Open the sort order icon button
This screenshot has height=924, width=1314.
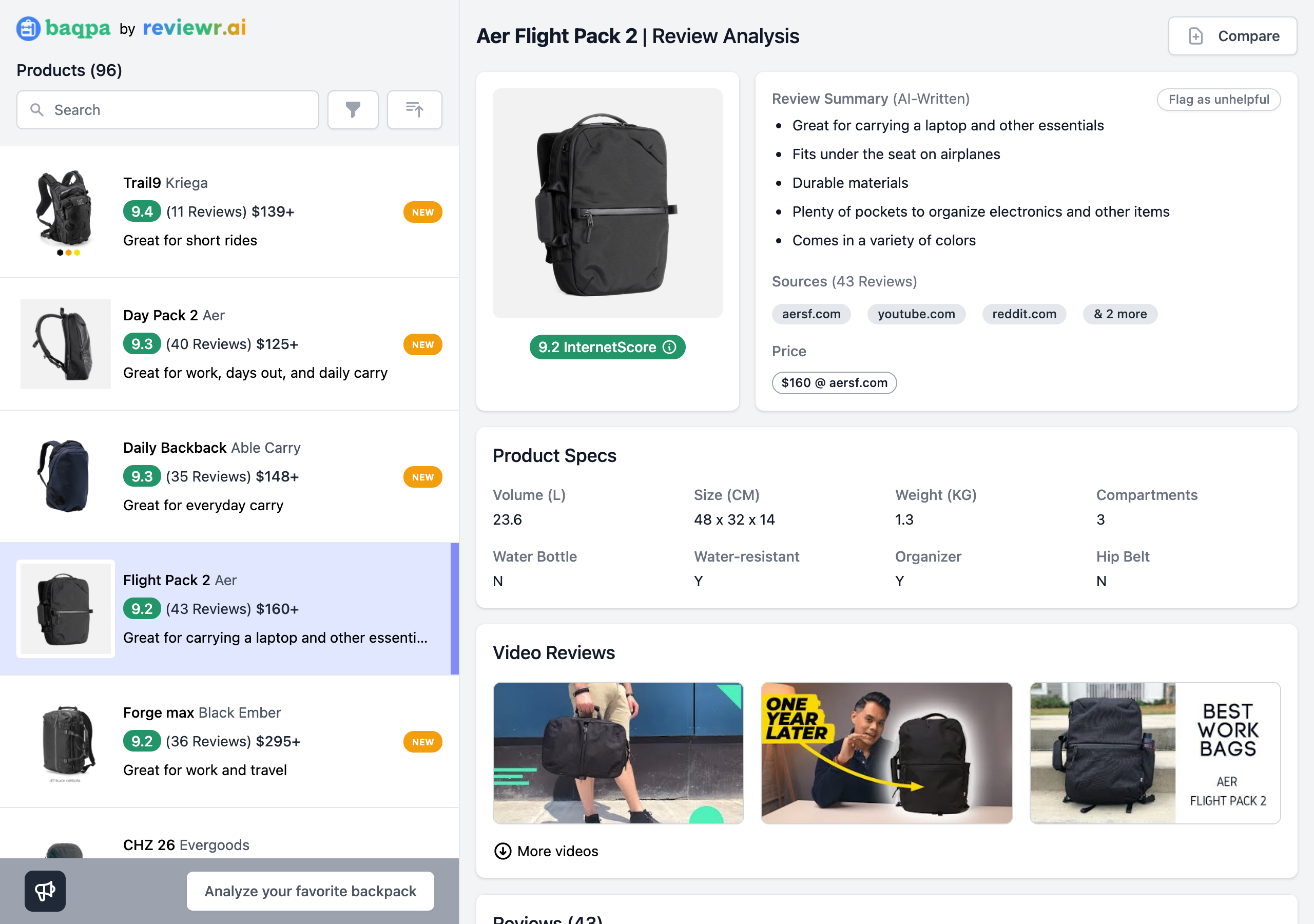[x=414, y=109]
